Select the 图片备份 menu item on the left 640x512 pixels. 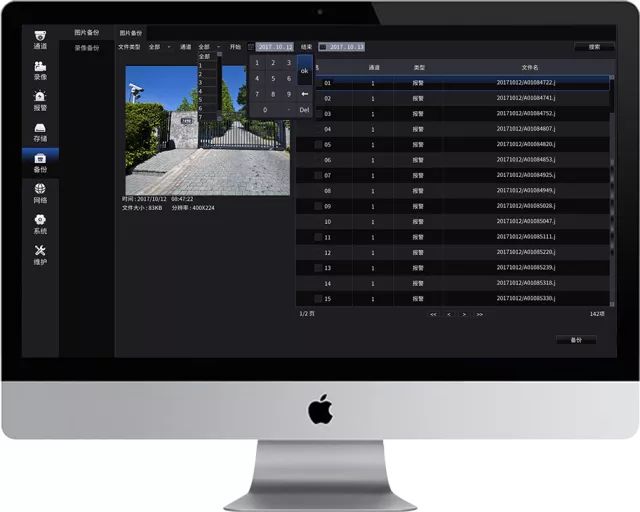tap(87, 33)
